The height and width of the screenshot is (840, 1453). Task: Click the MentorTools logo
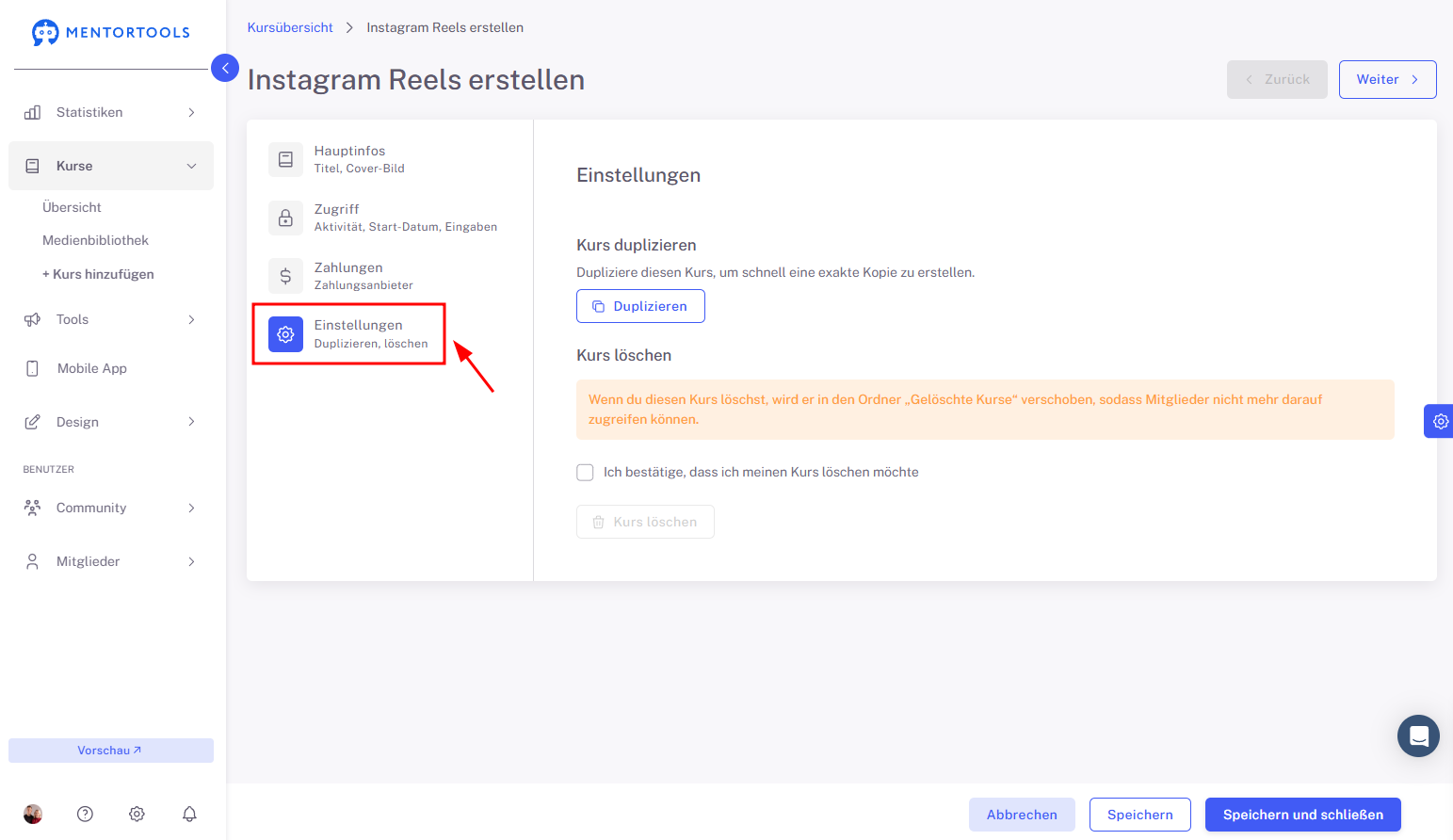point(111,32)
